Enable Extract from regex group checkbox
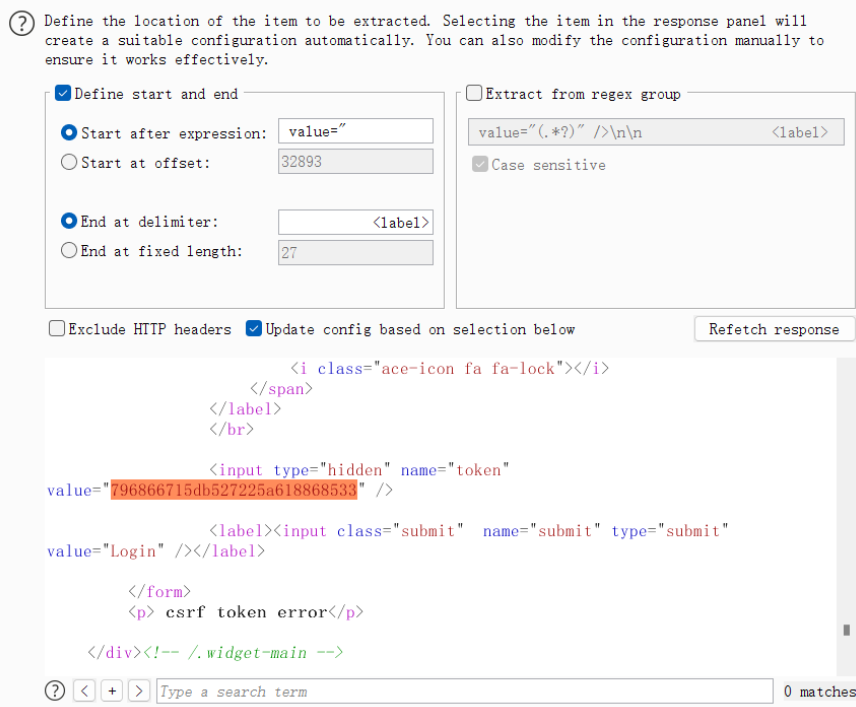Image resolution: width=856 pixels, height=707 pixels. pos(474,93)
